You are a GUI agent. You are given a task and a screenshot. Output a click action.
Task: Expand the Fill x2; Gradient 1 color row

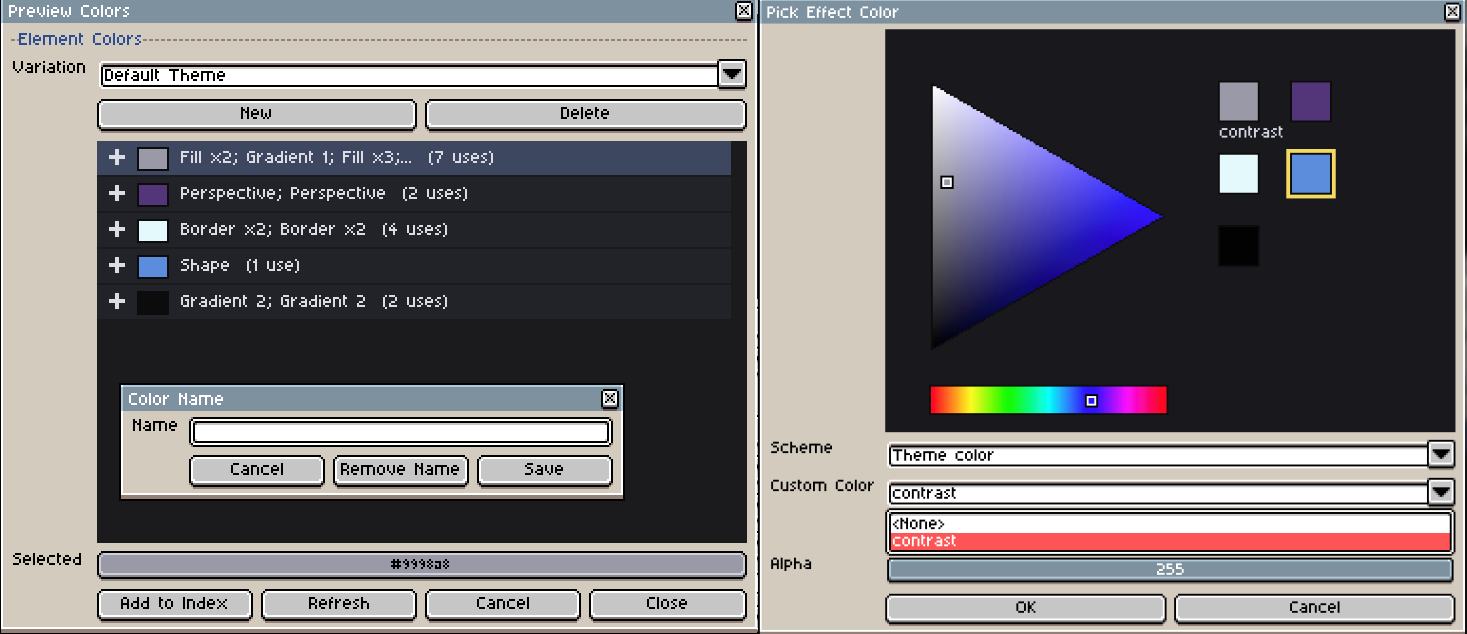click(x=117, y=158)
